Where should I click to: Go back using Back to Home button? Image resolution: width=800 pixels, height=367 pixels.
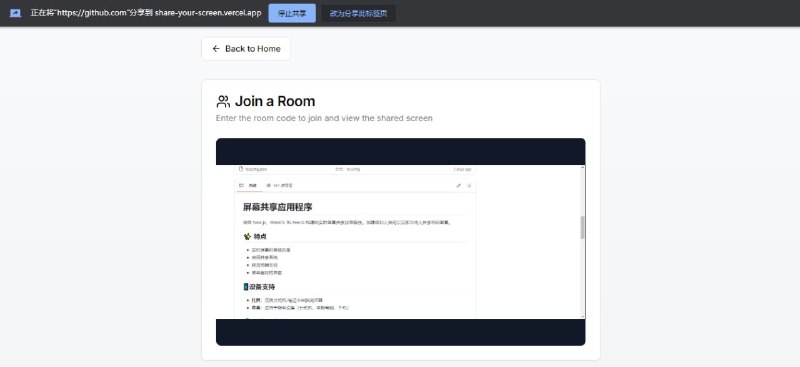246,48
